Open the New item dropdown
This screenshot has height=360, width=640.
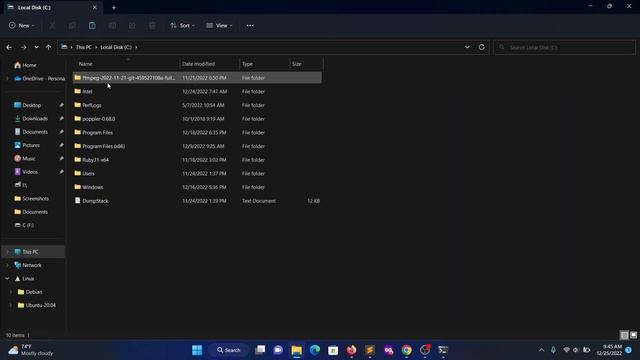click(22, 26)
